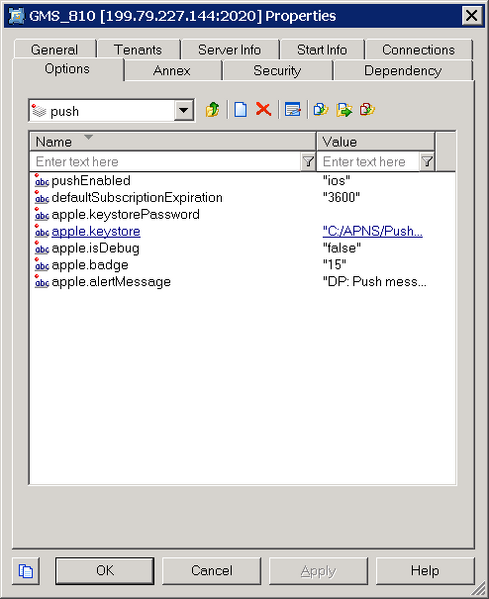This screenshot has width=489, height=599.
Task: Click the copy icon button beside OK
Action: 26,571
